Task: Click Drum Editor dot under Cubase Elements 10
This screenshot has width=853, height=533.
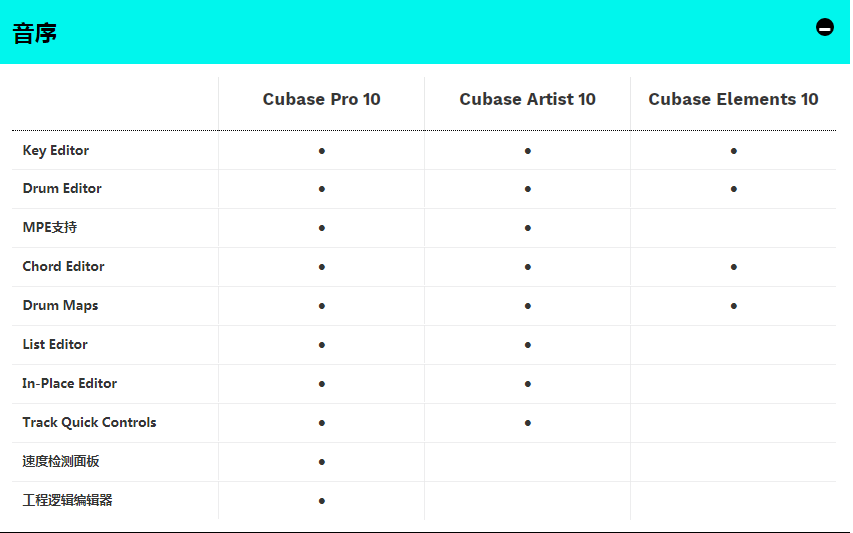Action: coord(733,189)
